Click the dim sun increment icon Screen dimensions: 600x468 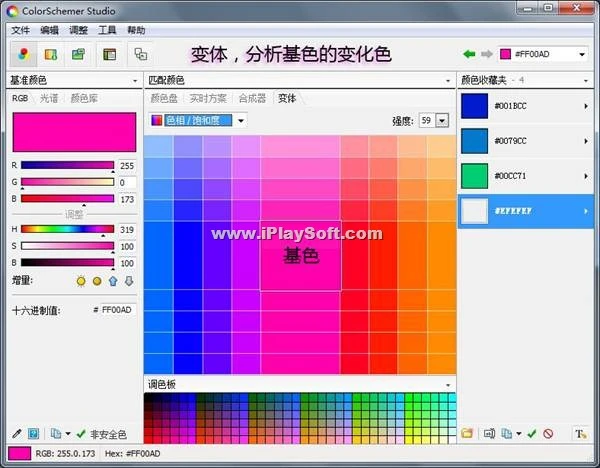[x=97, y=281]
